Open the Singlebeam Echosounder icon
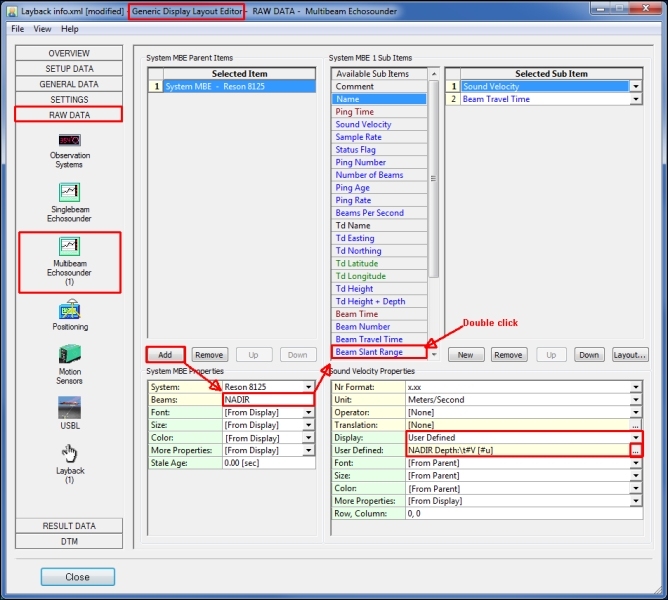This screenshot has width=668, height=600. click(x=69, y=190)
